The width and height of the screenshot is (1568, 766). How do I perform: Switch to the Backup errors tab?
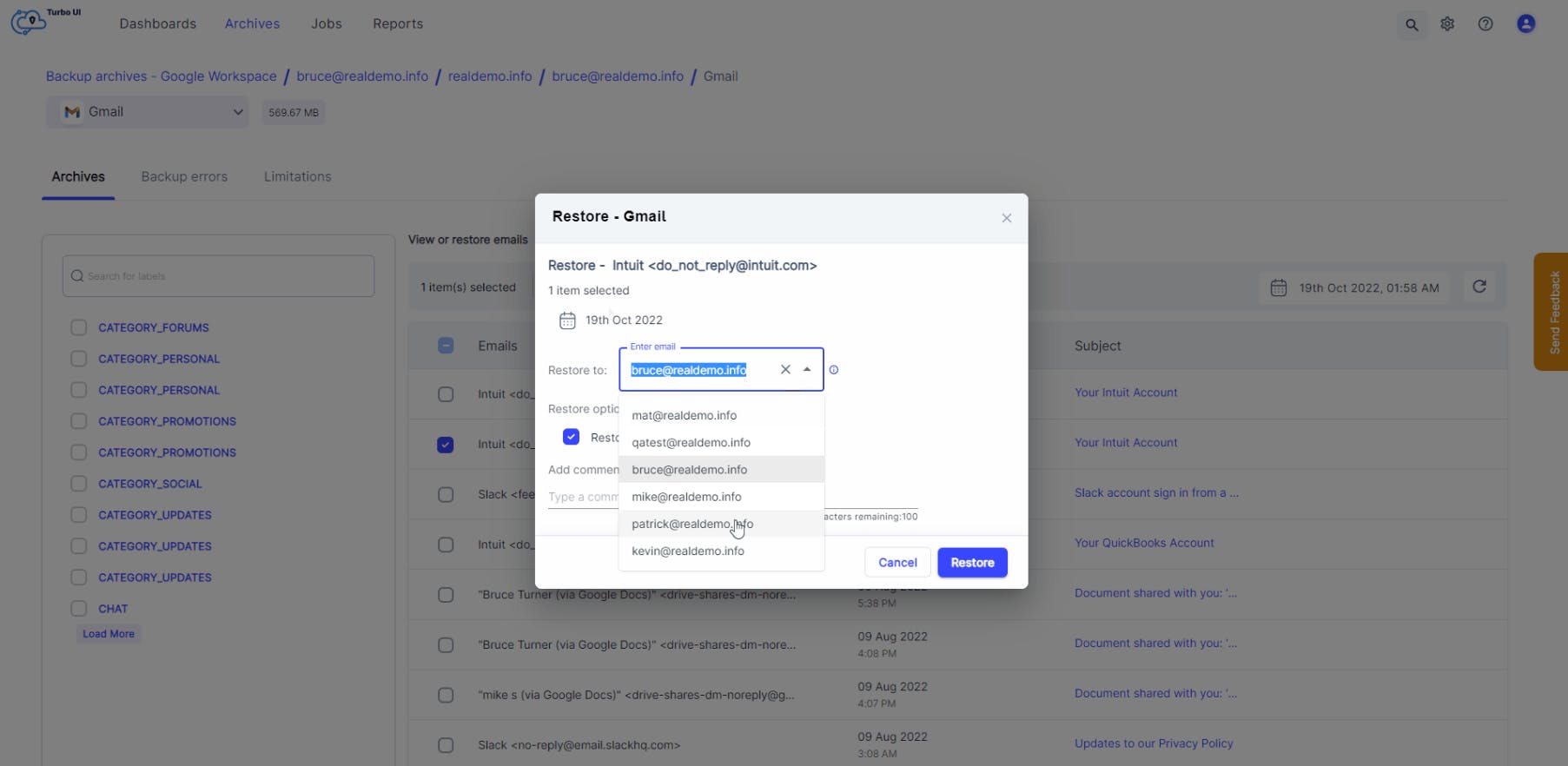point(184,176)
